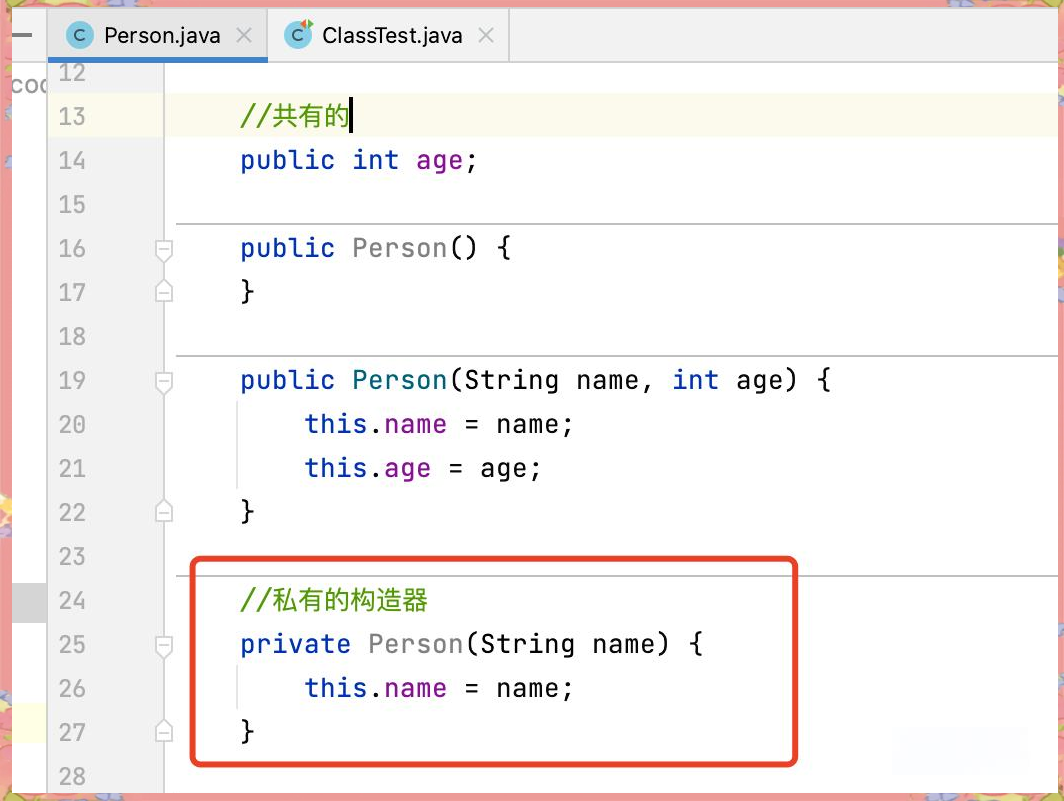This screenshot has width=1064, height=801.
Task: Click line number 28 in the gutter
Action: coord(72,777)
